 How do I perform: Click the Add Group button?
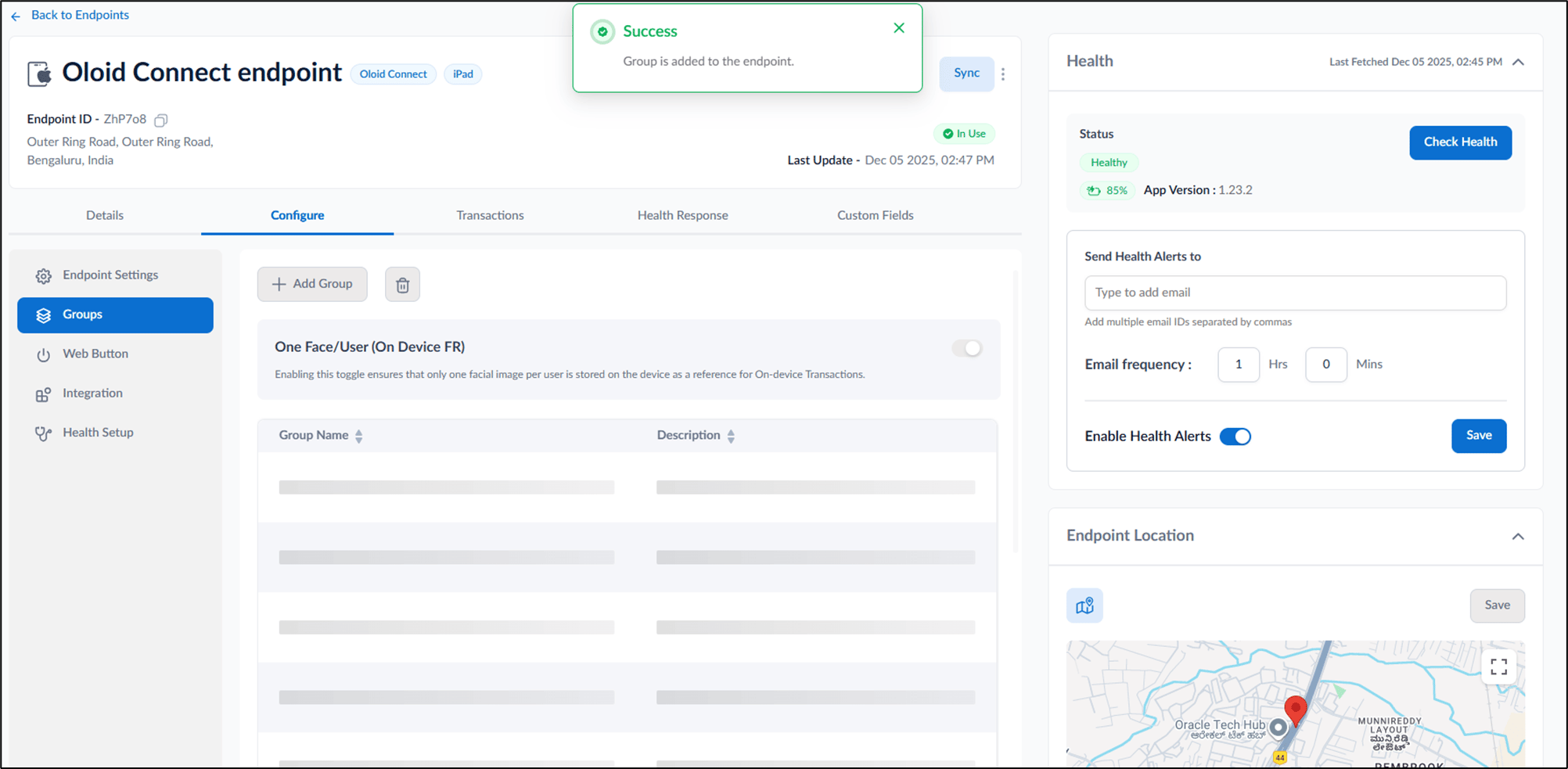312,284
